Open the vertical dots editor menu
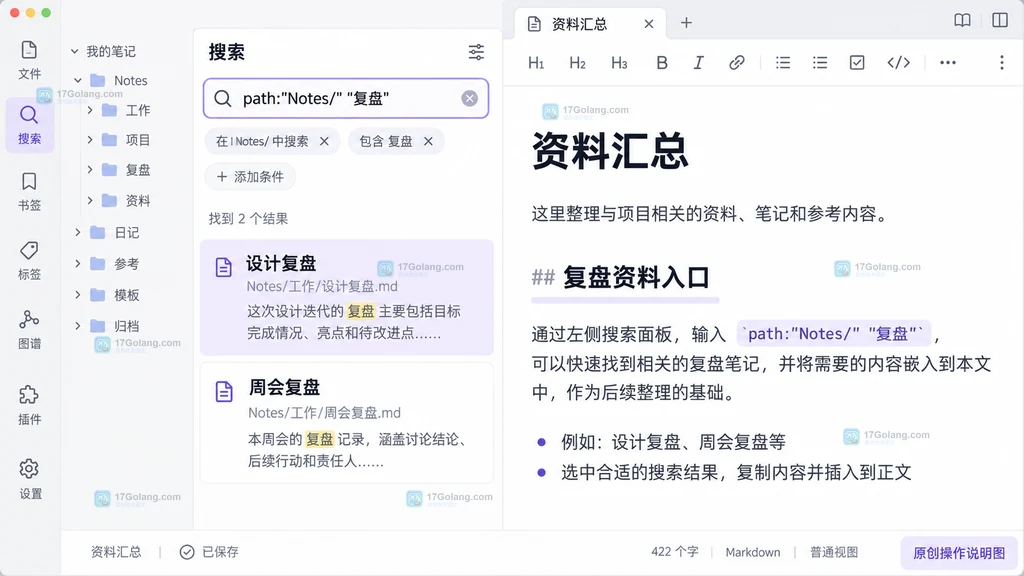 [1002, 63]
